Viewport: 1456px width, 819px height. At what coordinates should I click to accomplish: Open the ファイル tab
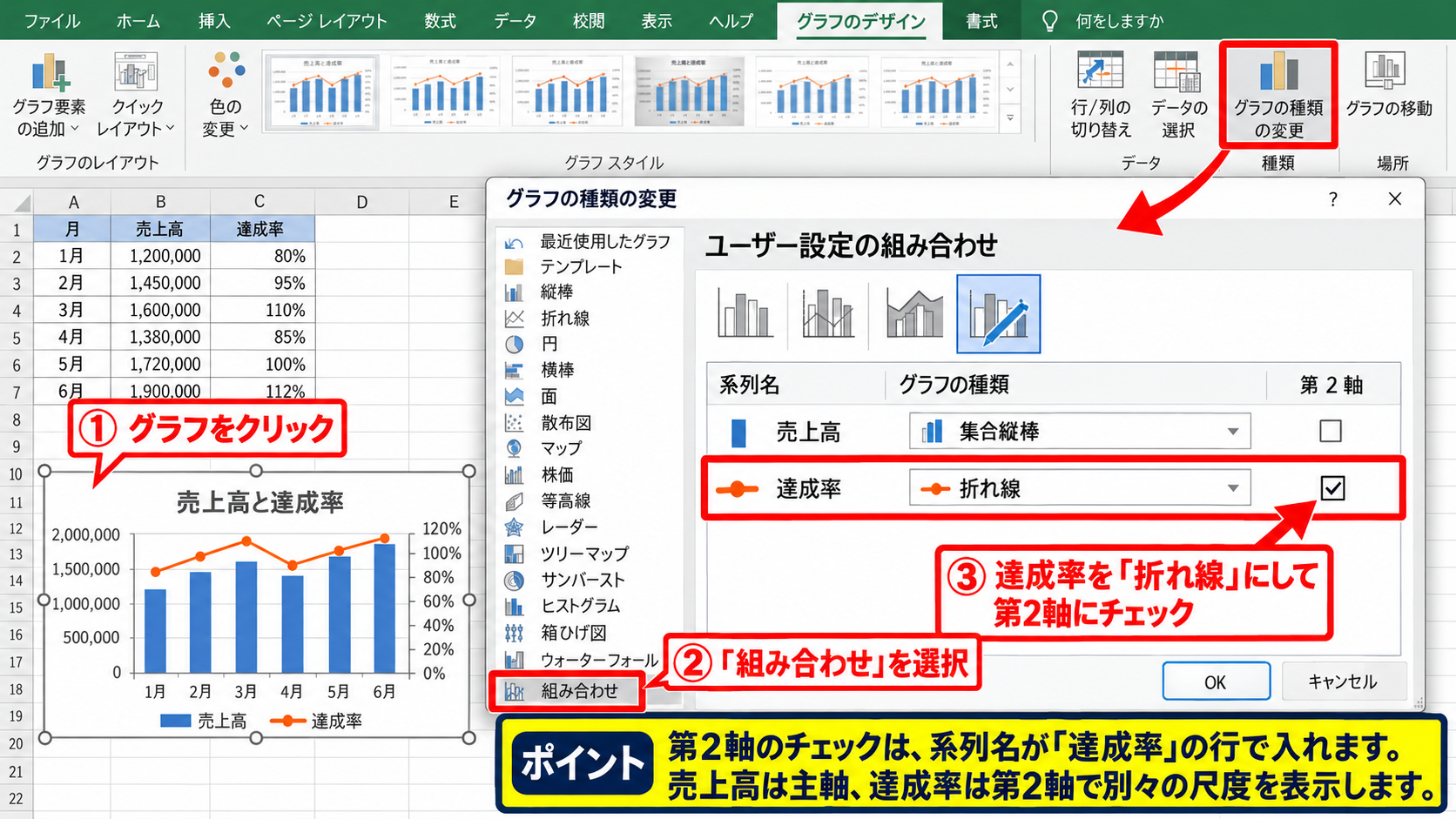pyautogui.click(x=51, y=21)
